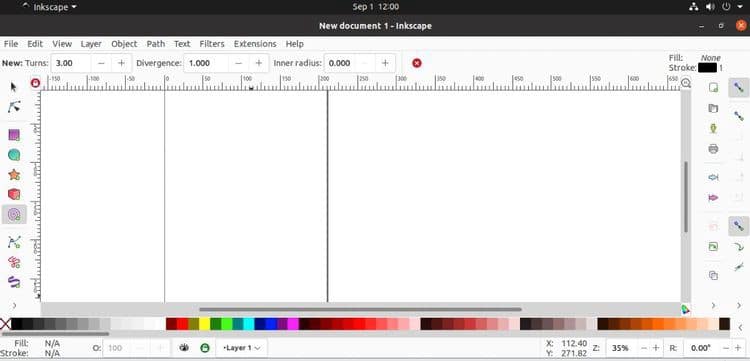Toggle Enable snapping at top of snap bar
The image size is (750, 361).
[x=739, y=88]
